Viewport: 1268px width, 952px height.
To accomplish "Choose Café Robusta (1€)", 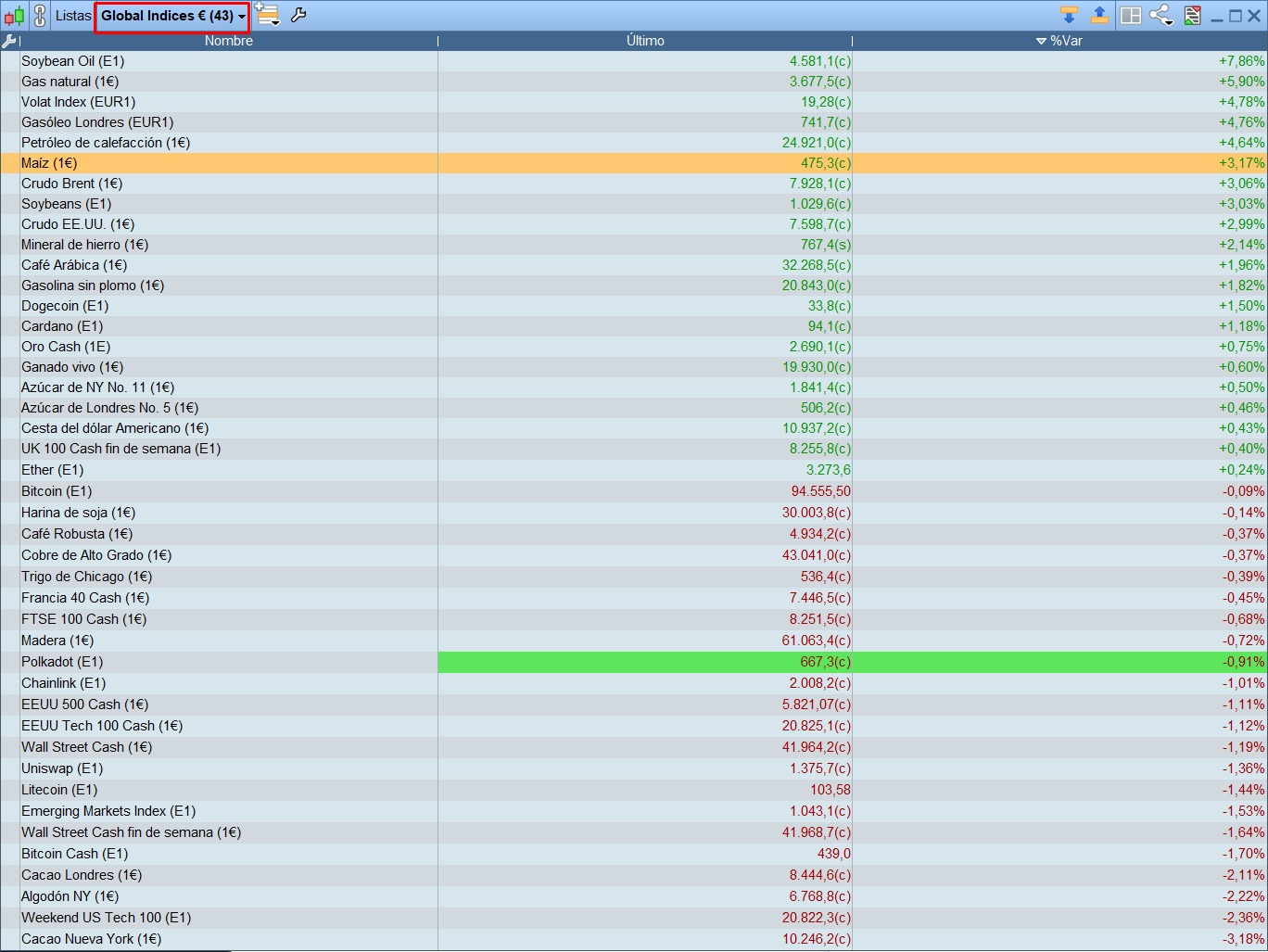I will [77, 534].
